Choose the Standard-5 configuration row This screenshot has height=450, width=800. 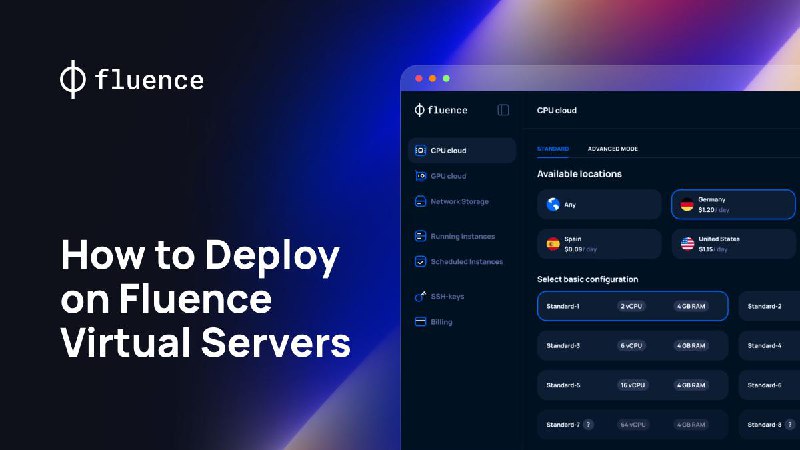pyautogui.click(x=633, y=385)
